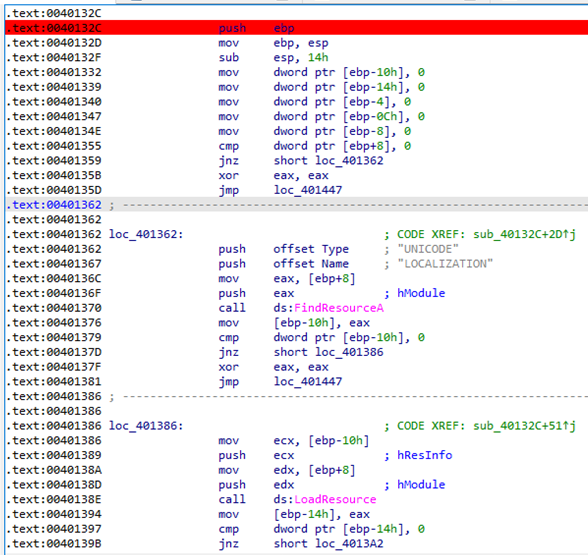The height and width of the screenshot is (555, 588).
Task: Select sub_40132C+2D cross reference
Action: pos(524,234)
